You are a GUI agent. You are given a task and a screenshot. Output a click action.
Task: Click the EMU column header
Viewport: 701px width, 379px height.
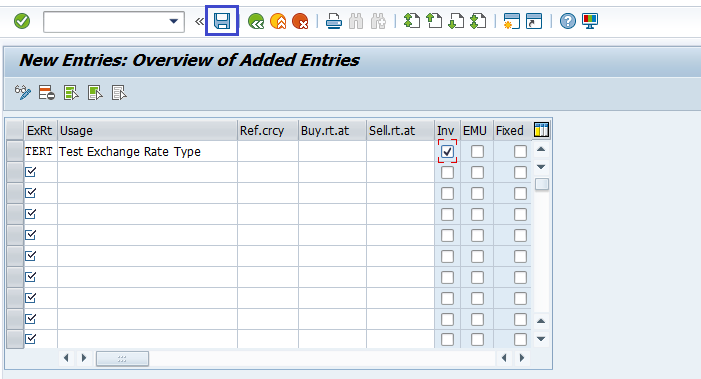tap(477, 131)
